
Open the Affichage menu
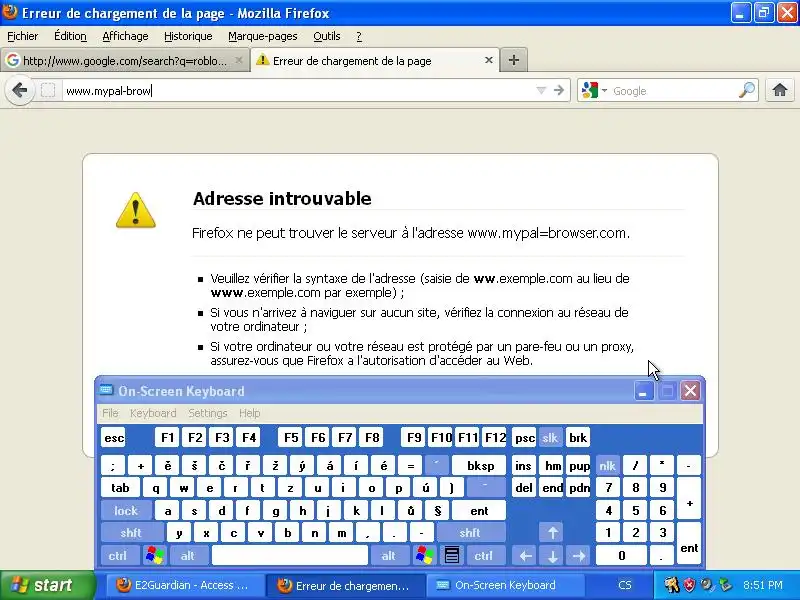coord(125,36)
